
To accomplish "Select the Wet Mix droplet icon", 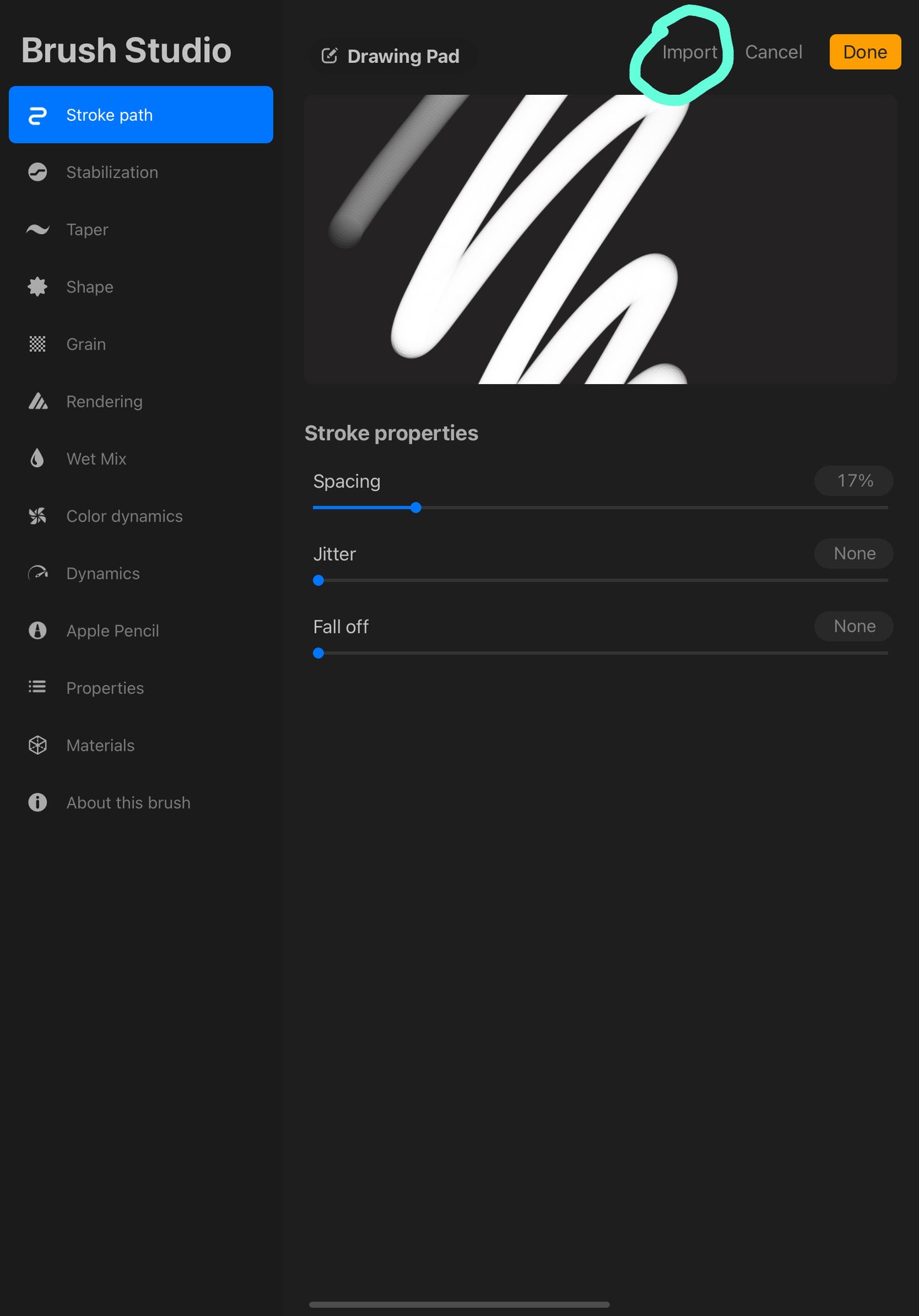I will (38, 459).
